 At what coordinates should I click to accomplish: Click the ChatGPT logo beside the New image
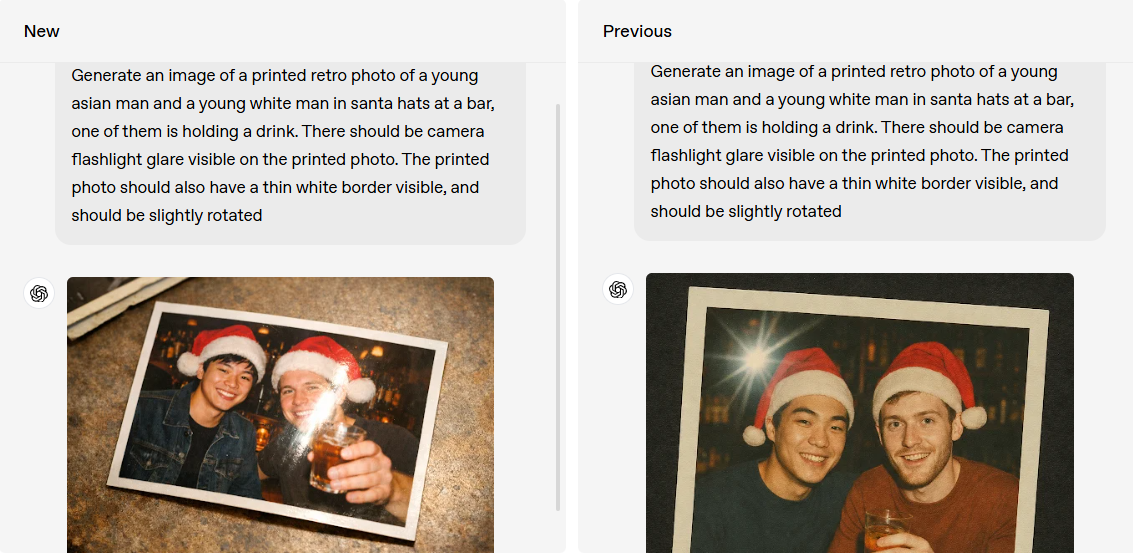pos(39,293)
